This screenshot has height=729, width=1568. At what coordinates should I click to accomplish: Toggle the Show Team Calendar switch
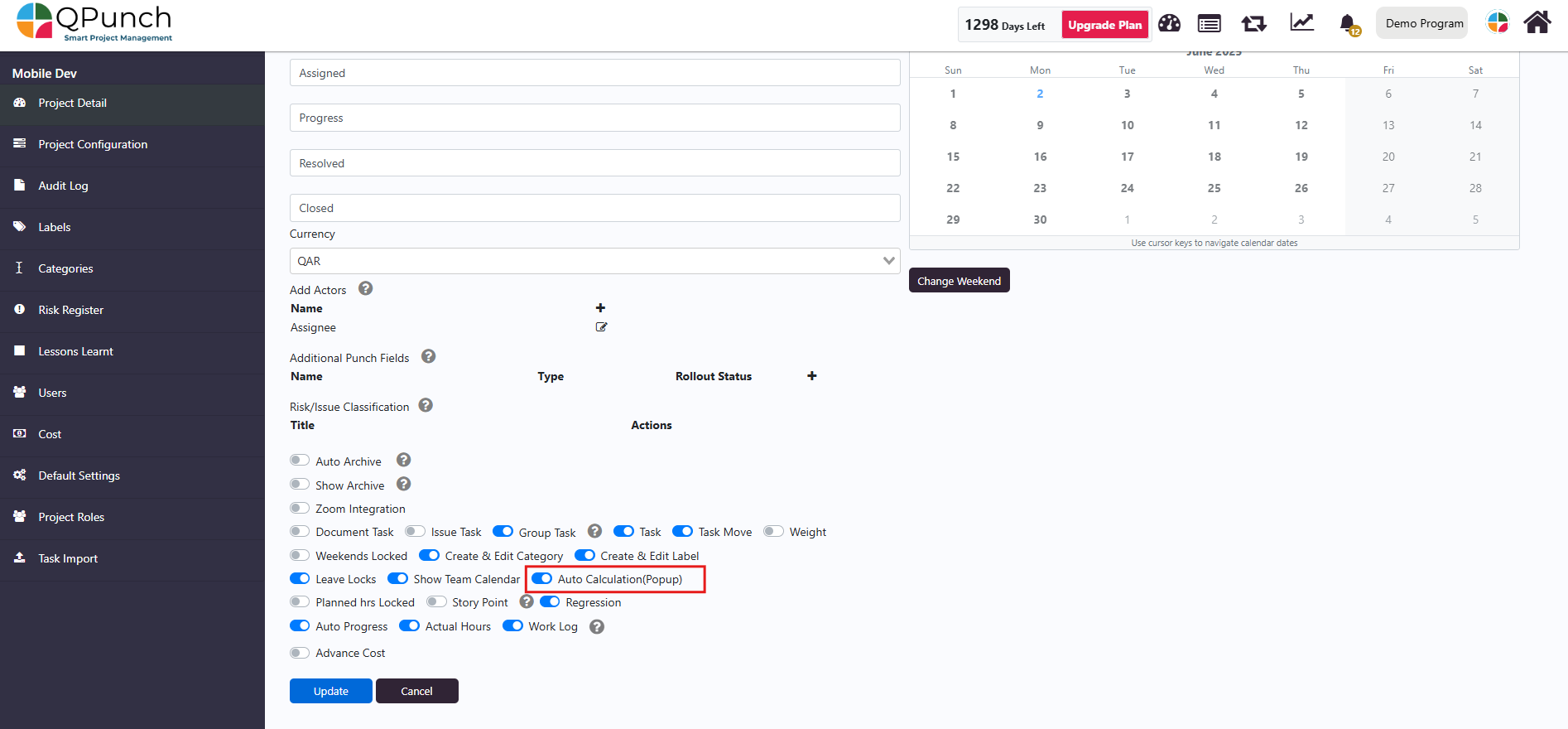[397, 578]
